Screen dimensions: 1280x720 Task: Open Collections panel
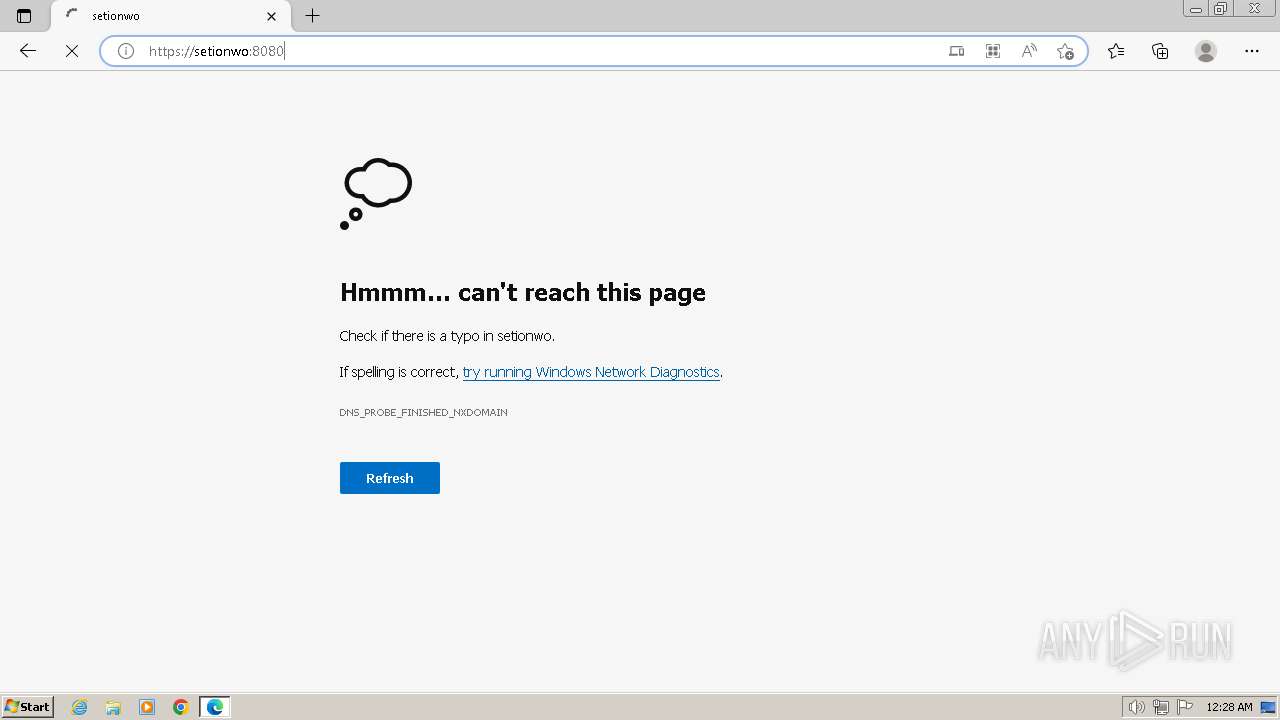click(1160, 51)
